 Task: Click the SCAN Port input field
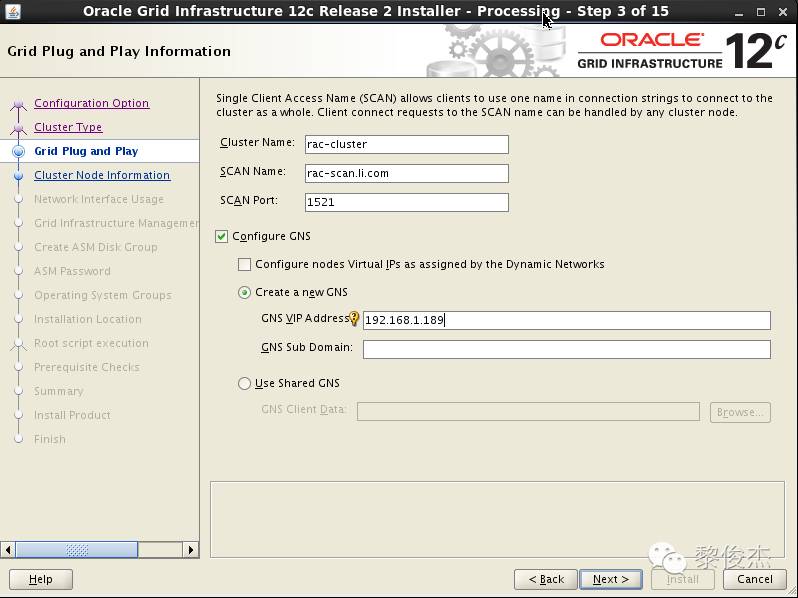pyautogui.click(x=407, y=202)
